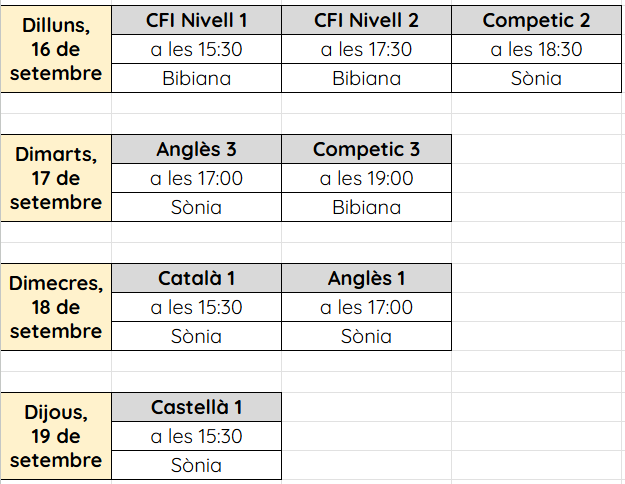
Task: Click the Dijous, 19 de setembre cell
Action: (56, 436)
